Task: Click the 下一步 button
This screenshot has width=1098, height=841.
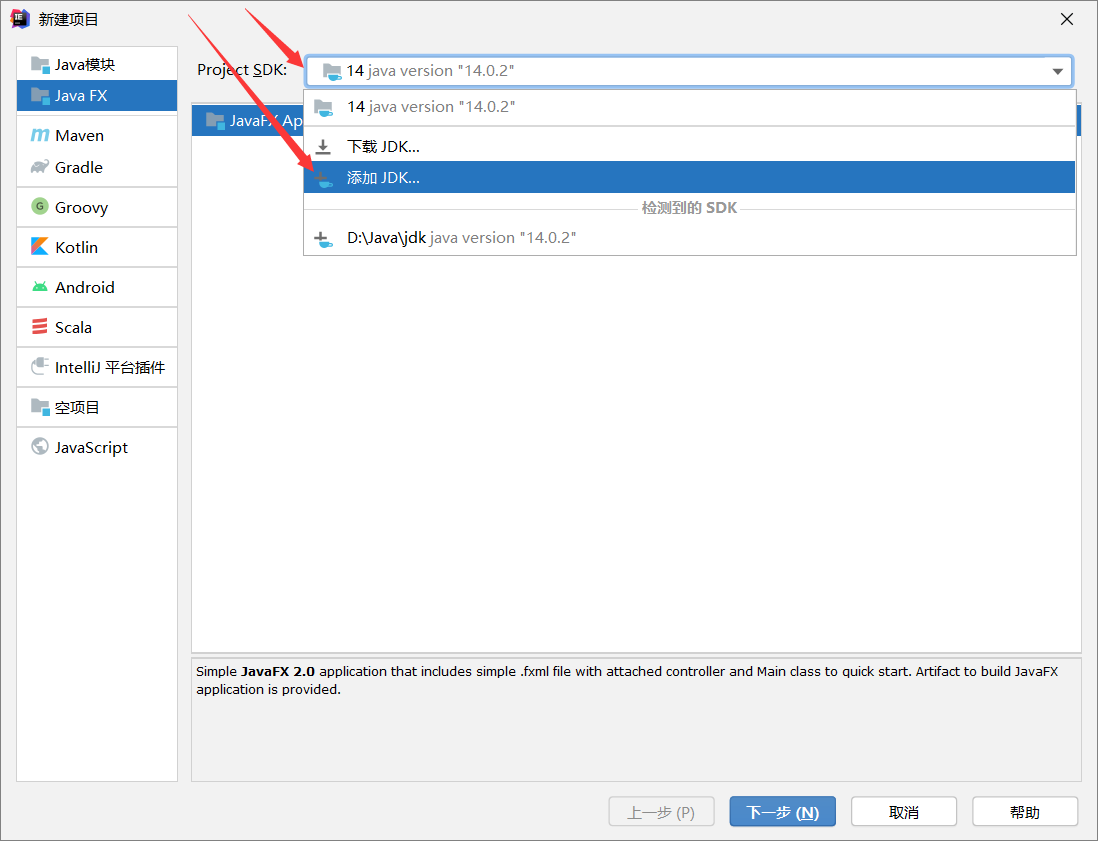Action: [x=782, y=811]
